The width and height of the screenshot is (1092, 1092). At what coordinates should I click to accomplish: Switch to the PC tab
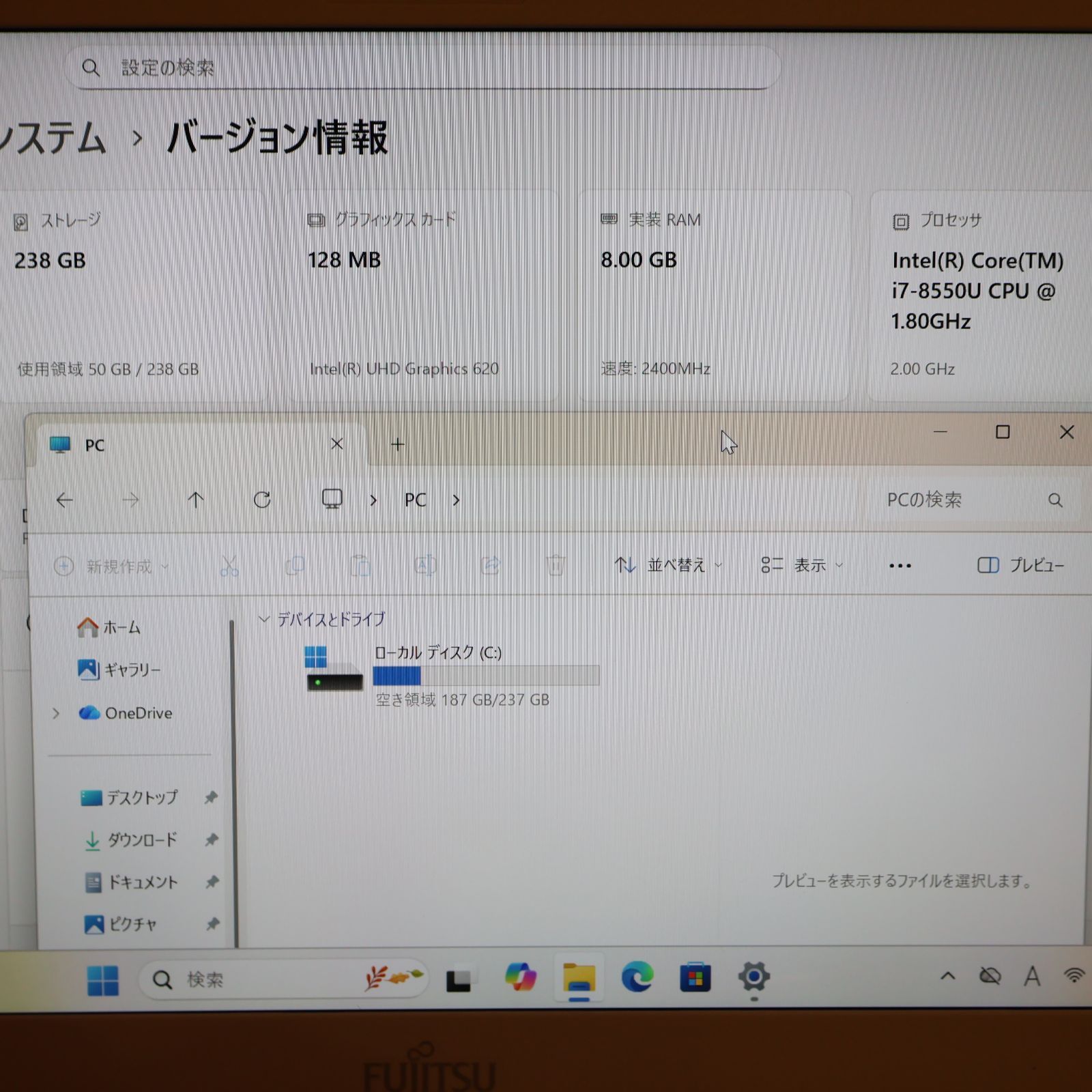point(96,444)
